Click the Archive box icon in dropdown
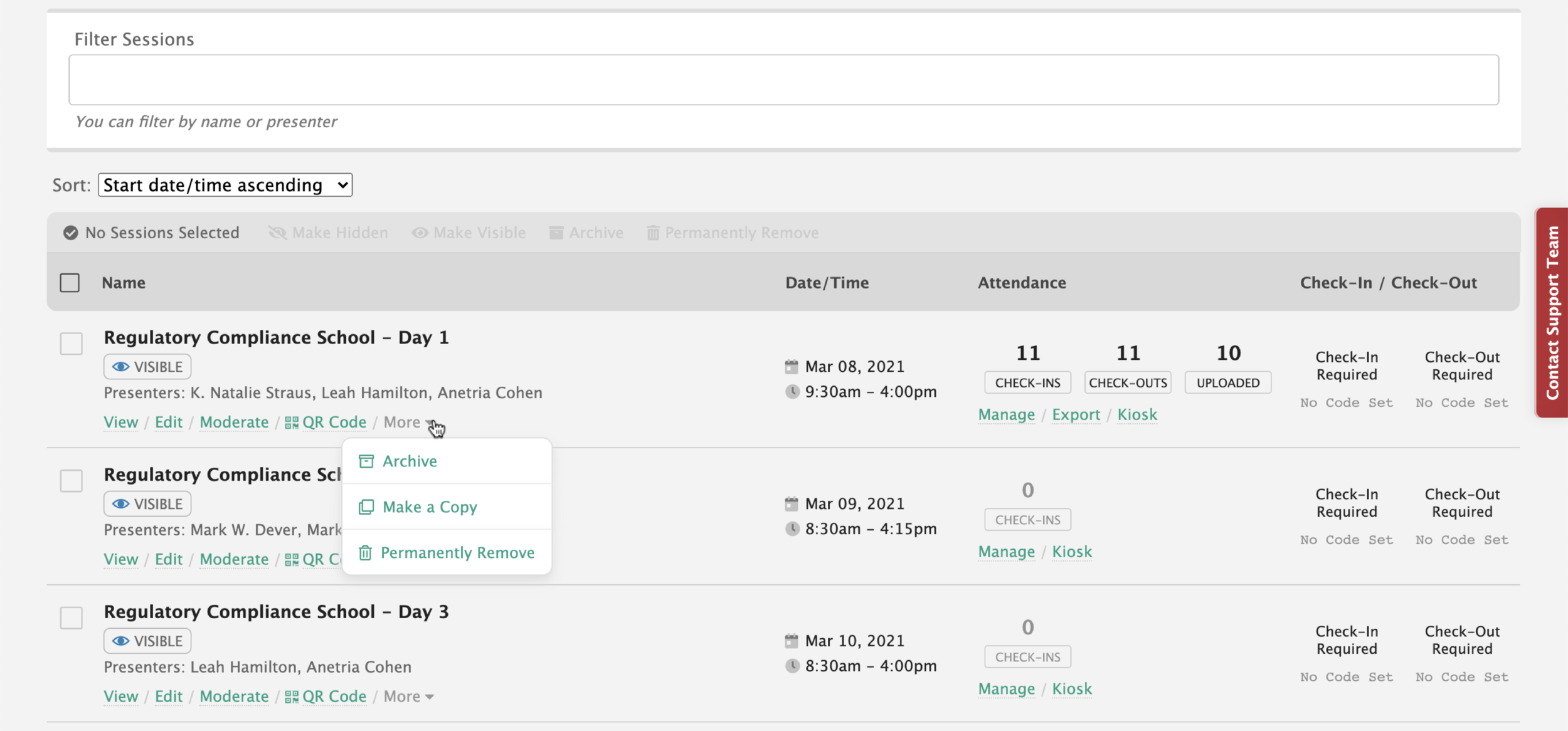Image resolution: width=1568 pixels, height=731 pixels. pos(366,461)
